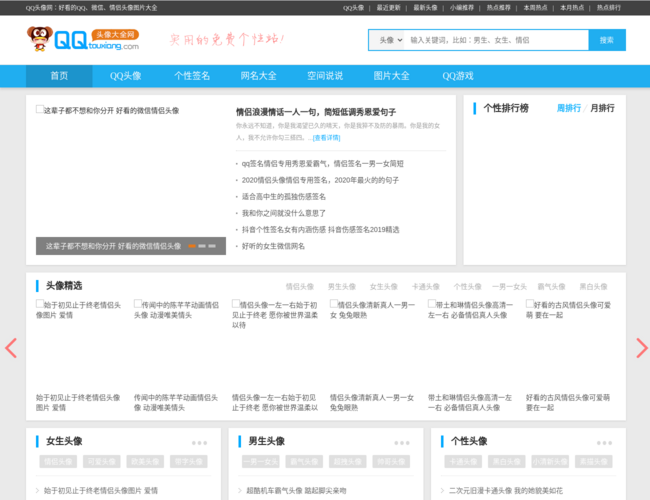Viewport: 650px width, 500px height.
Task: Click the 小编推荐 link in the top bar
Action: pyautogui.click(x=462, y=7)
